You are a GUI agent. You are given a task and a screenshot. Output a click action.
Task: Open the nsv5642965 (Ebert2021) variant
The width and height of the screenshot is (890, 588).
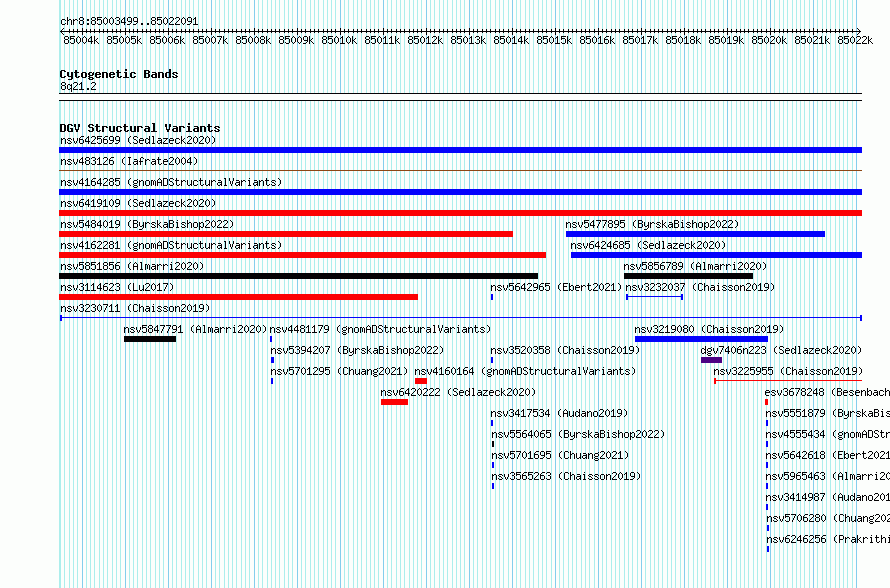tap(556, 287)
